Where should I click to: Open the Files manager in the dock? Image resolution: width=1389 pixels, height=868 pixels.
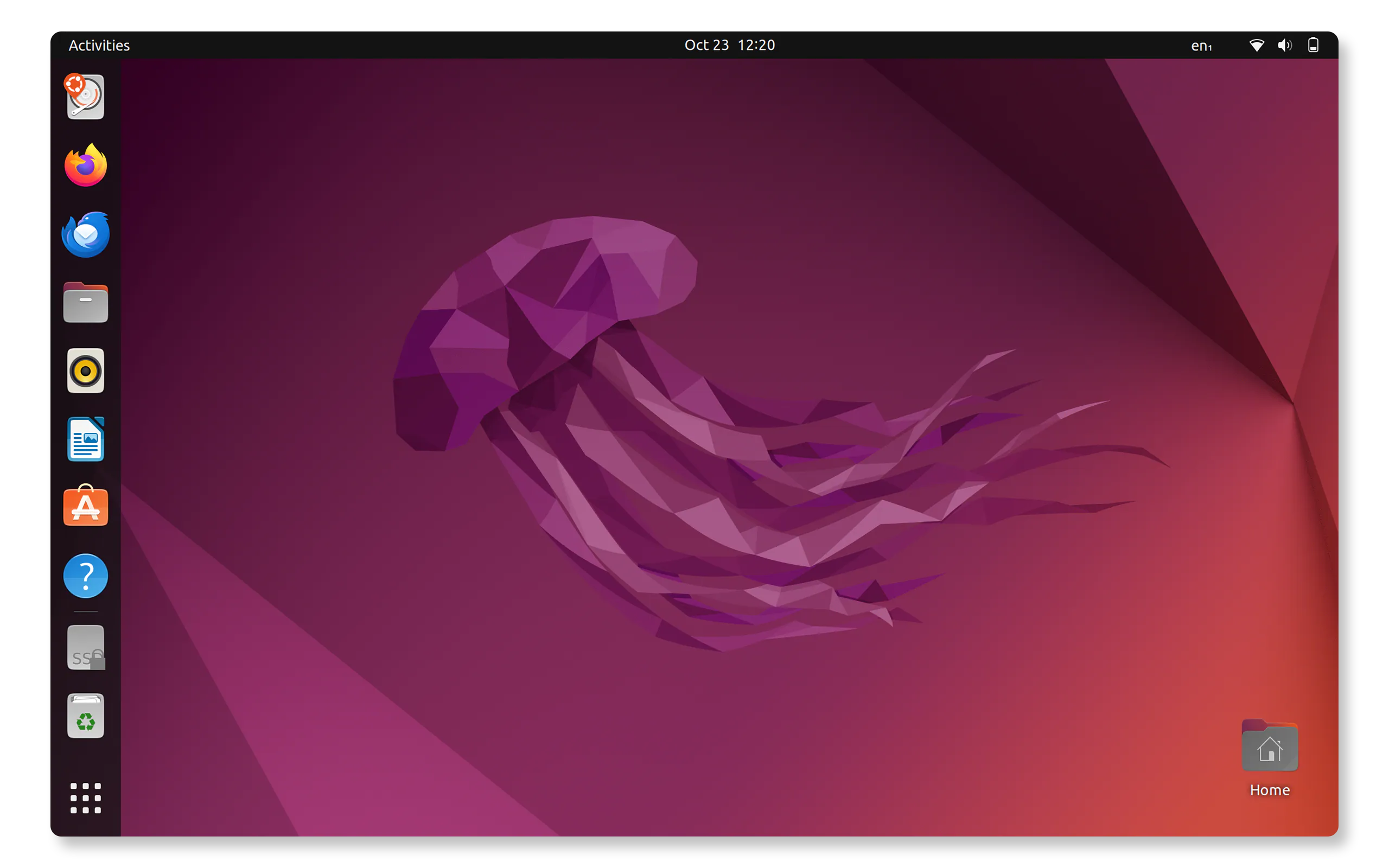pos(86,303)
